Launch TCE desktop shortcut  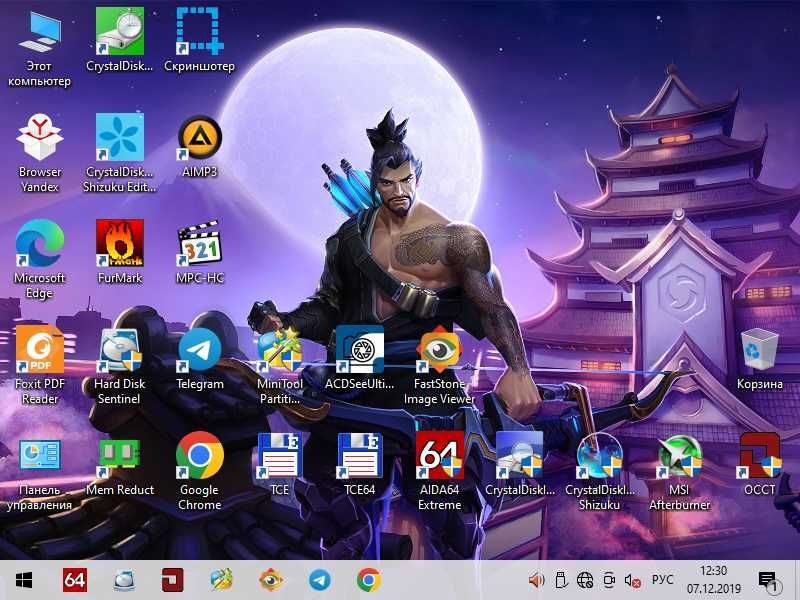280,463
